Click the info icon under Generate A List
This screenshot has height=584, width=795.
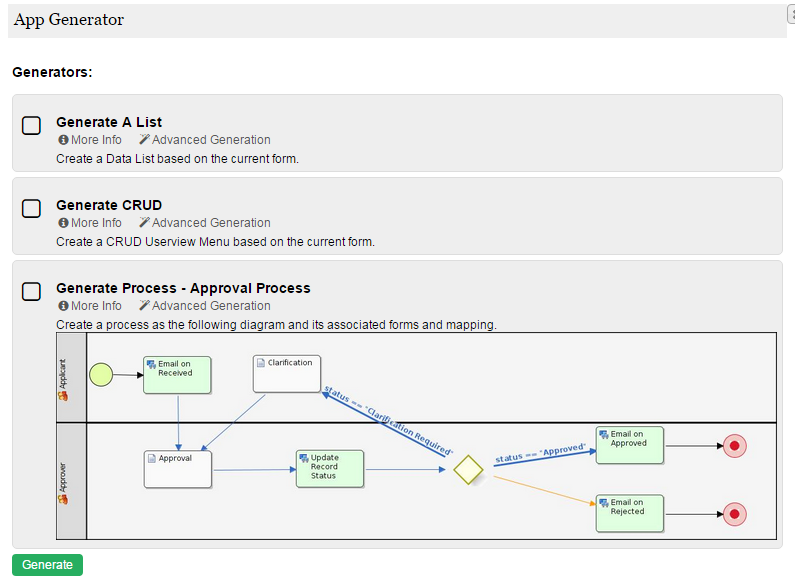point(63,140)
